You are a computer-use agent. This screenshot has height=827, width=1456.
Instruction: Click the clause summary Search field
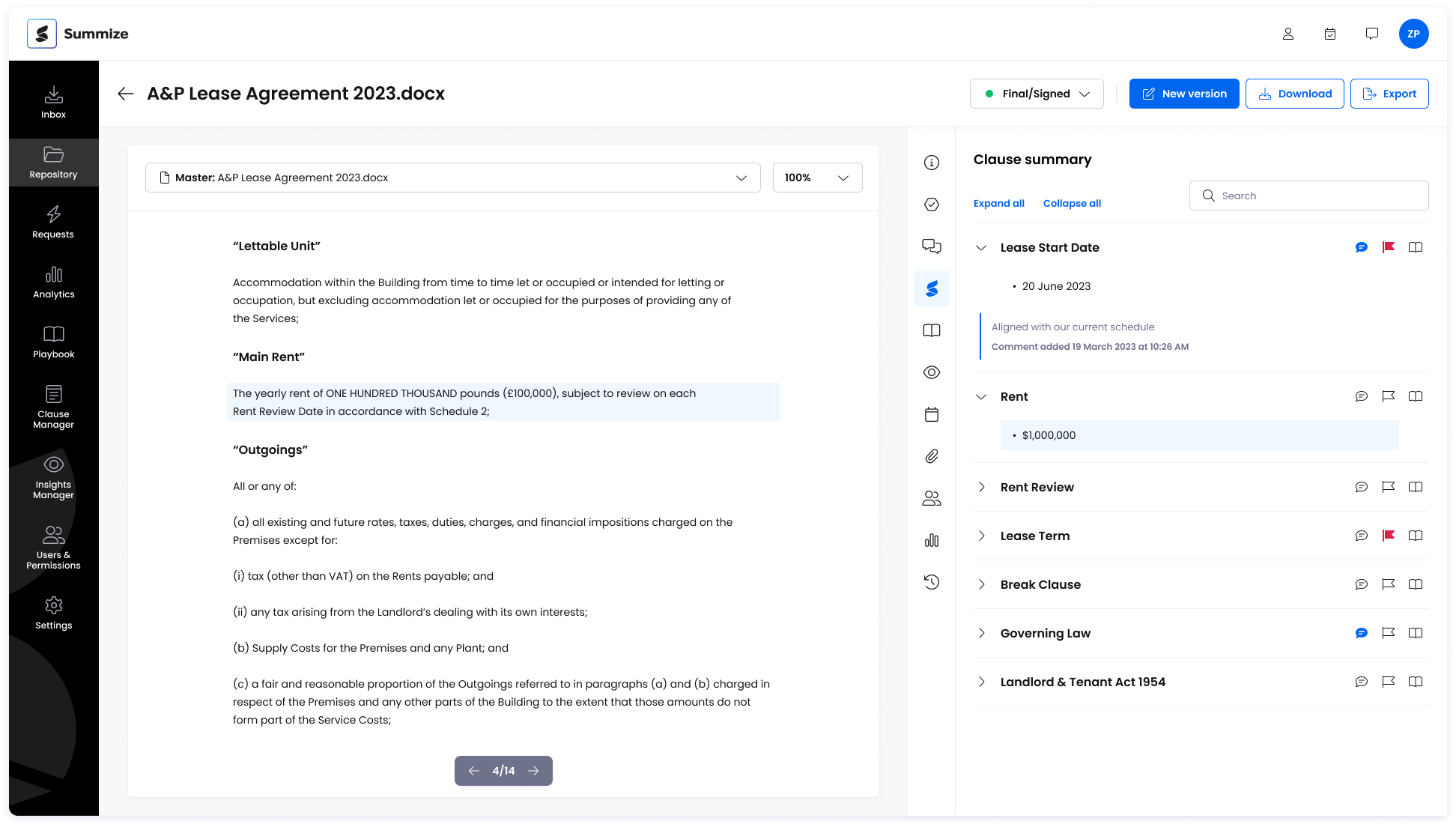pyautogui.click(x=1318, y=196)
